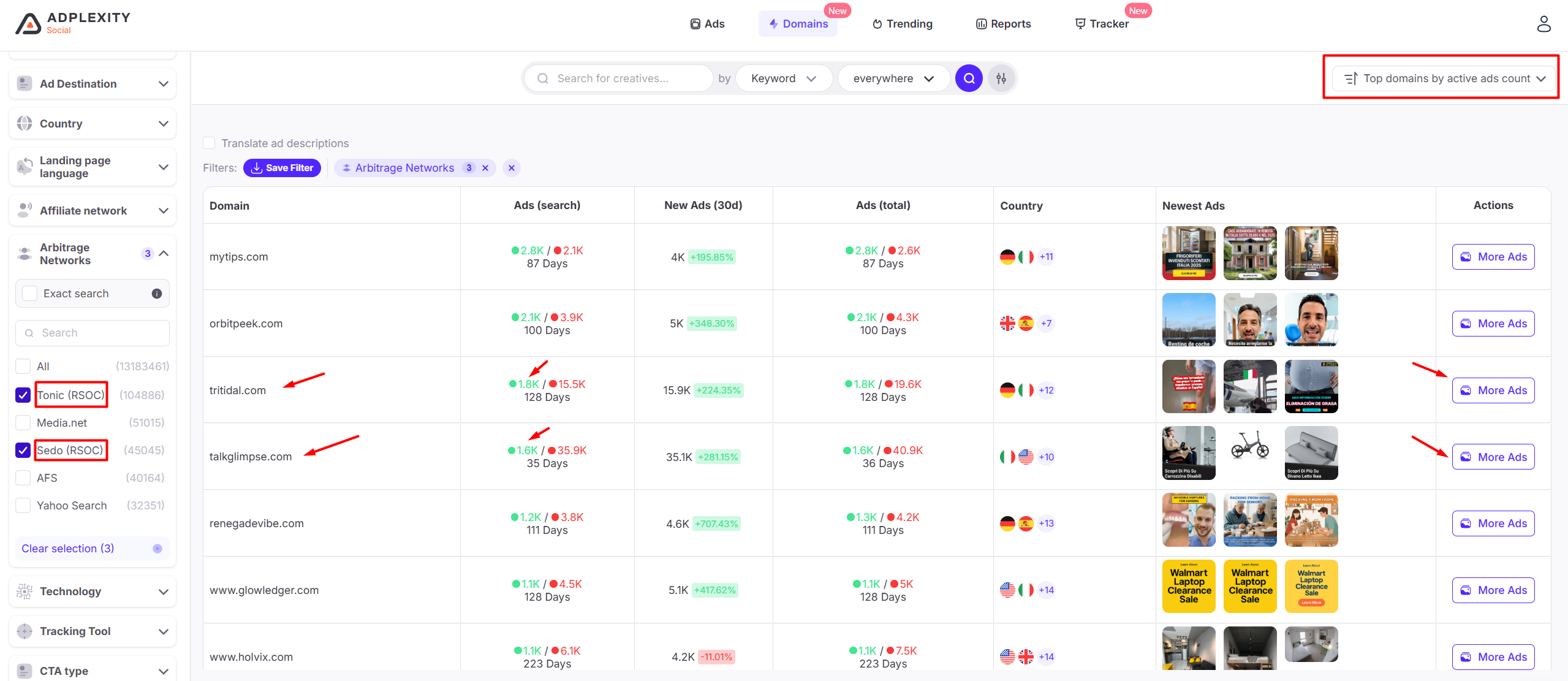Uncheck Tonic (RSOC) network checkbox
Image resolution: width=1568 pixels, height=681 pixels.
pyautogui.click(x=23, y=395)
